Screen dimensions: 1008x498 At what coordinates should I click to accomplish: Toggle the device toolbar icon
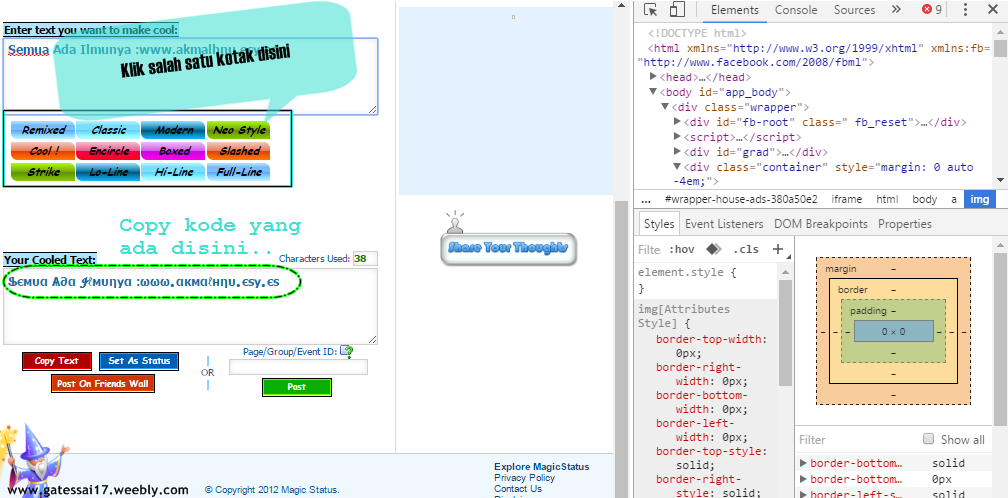coord(676,10)
